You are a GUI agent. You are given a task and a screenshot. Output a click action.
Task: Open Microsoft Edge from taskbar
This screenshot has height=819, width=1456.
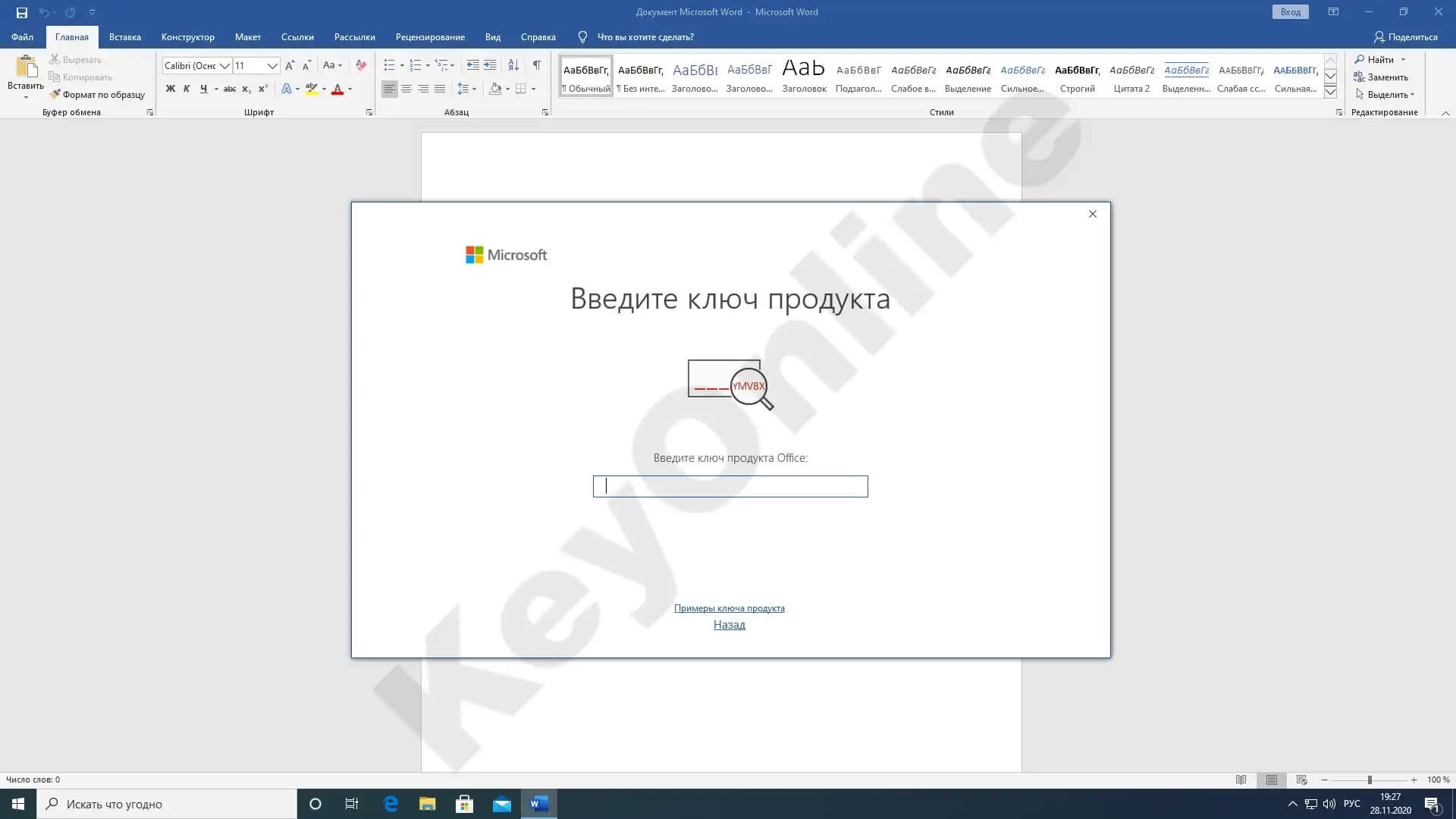click(x=391, y=804)
